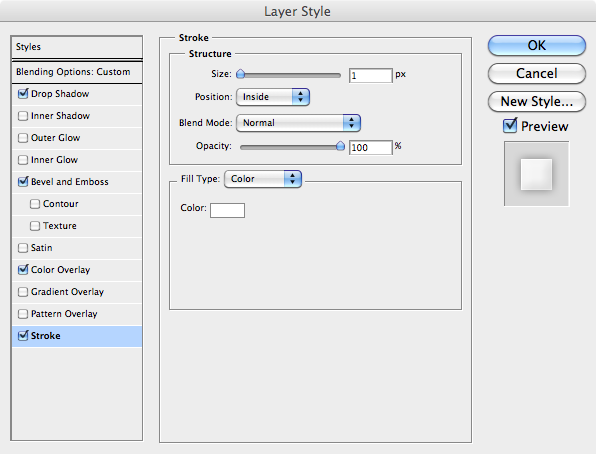Viewport: 596px width, 454px height.
Task: Select the Color Overlay style entry
Action: point(77,270)
